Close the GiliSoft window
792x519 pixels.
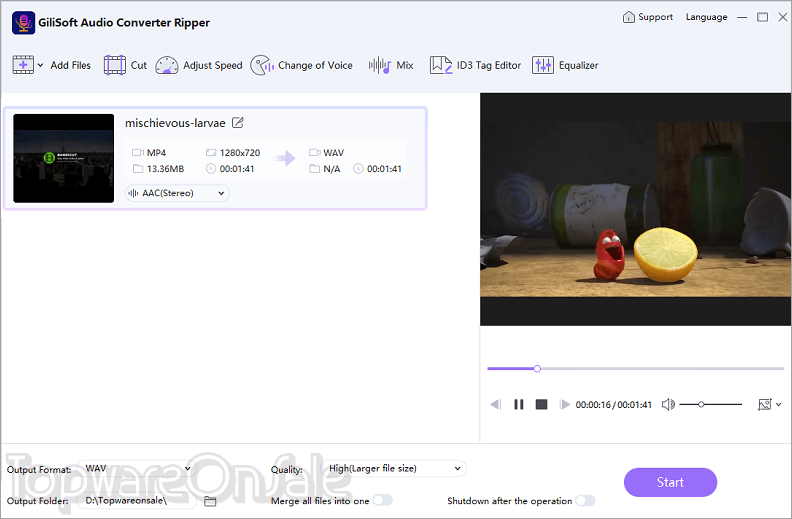coord(783,17)
